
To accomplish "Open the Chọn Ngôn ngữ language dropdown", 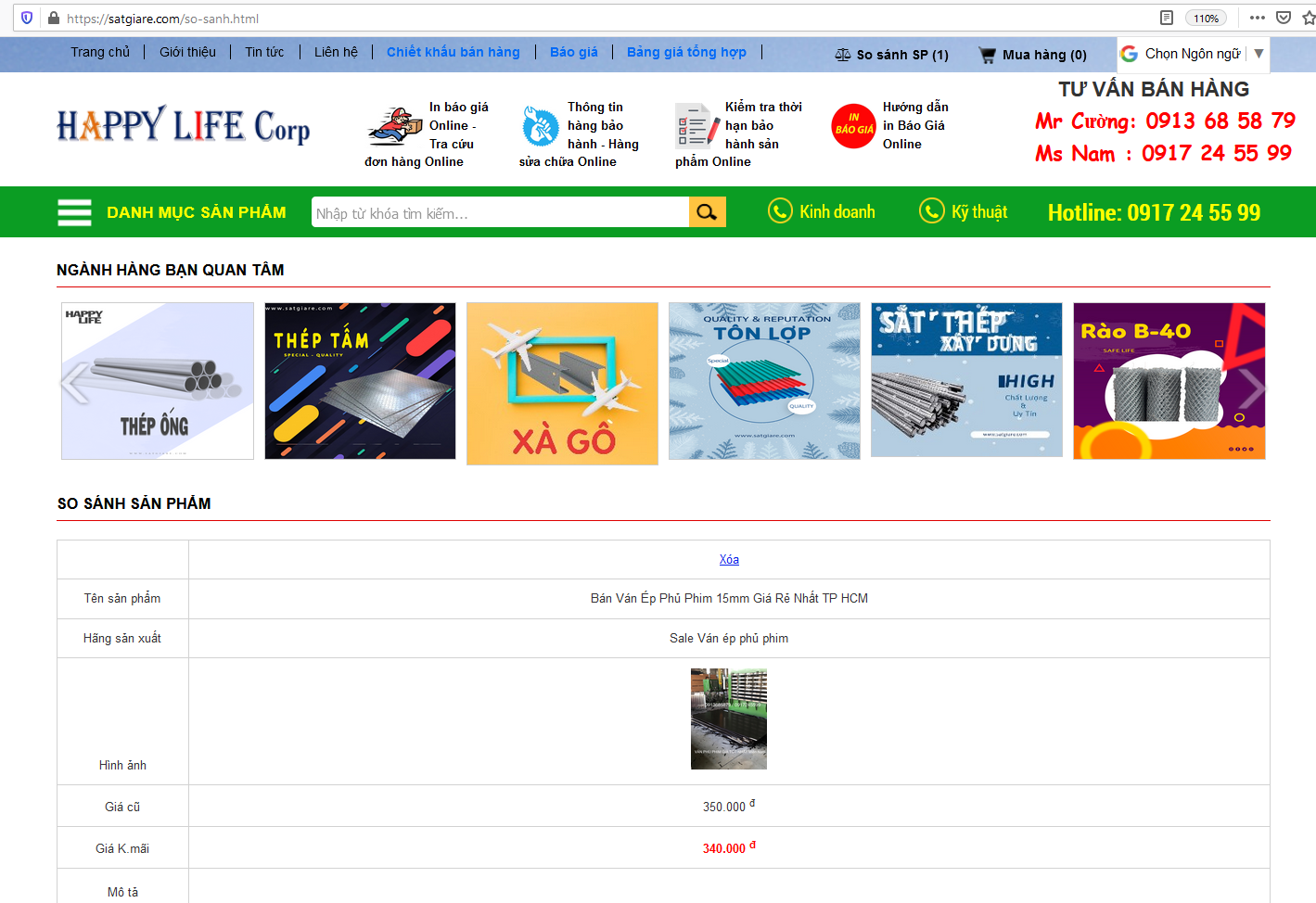I will tap(1192, 54).
